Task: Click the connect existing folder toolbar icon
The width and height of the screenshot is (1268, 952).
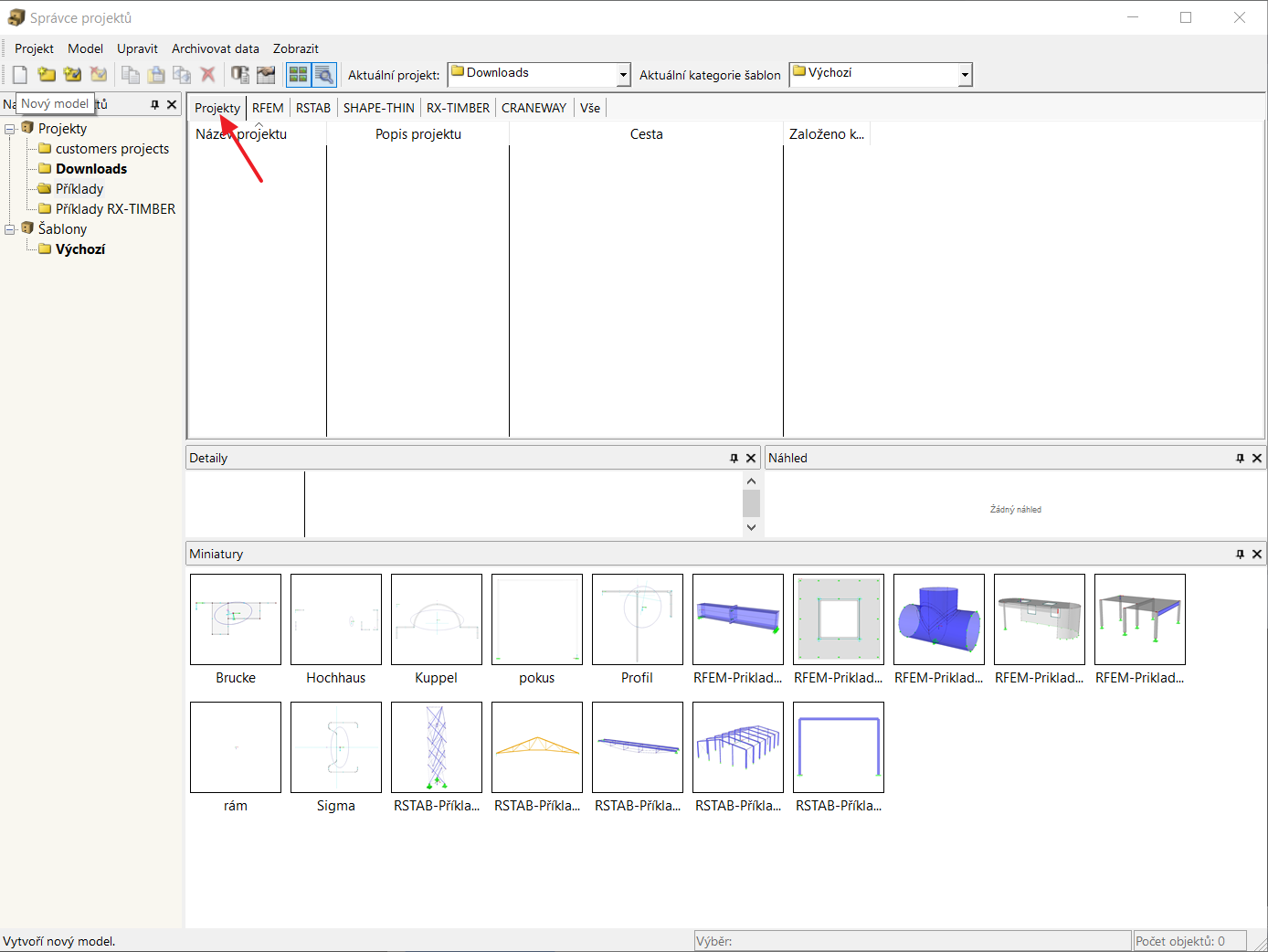Action: pos(72,75)
